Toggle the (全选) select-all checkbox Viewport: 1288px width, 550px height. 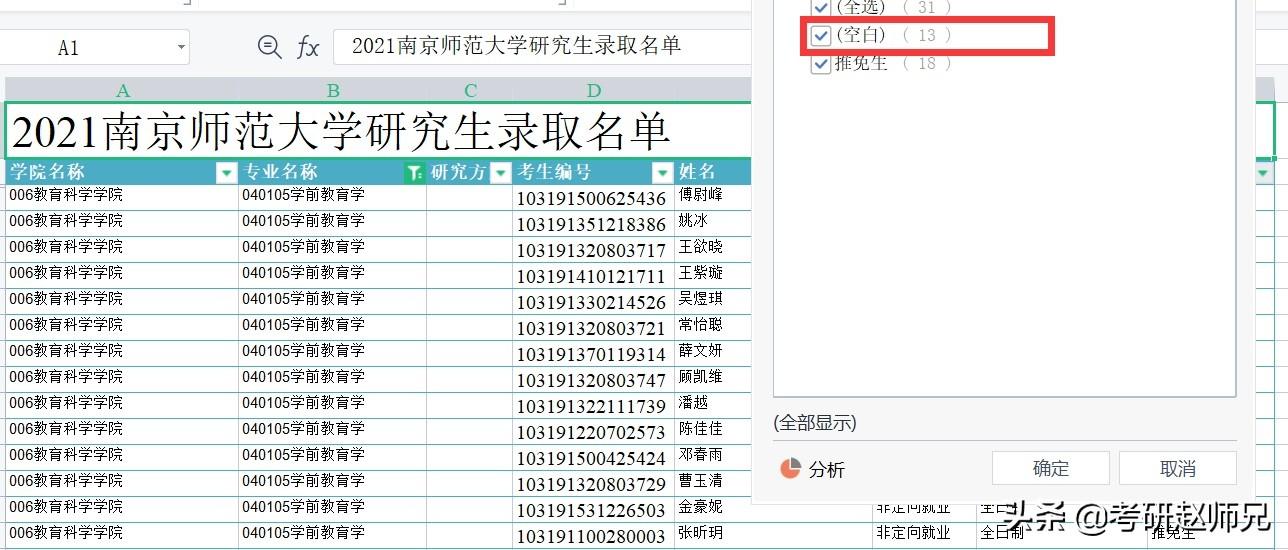[821, 7]
